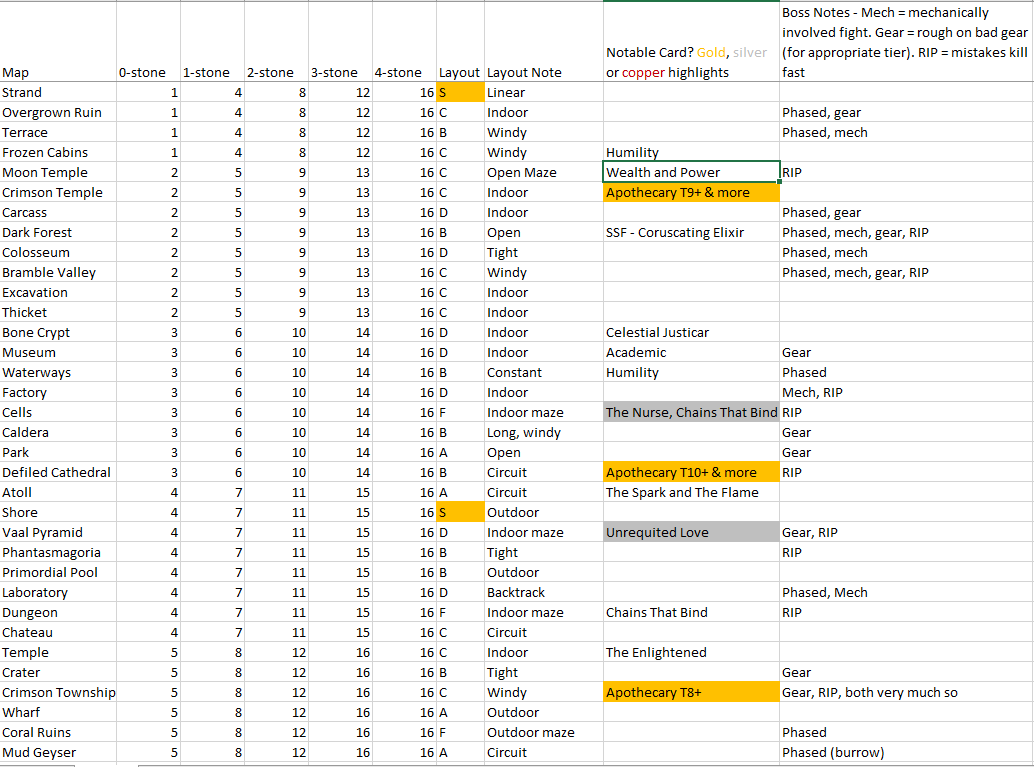Click the 'Wharf' map cell
The height and width of the screenshot is (767, 1034).
click(x=58, y=712)
